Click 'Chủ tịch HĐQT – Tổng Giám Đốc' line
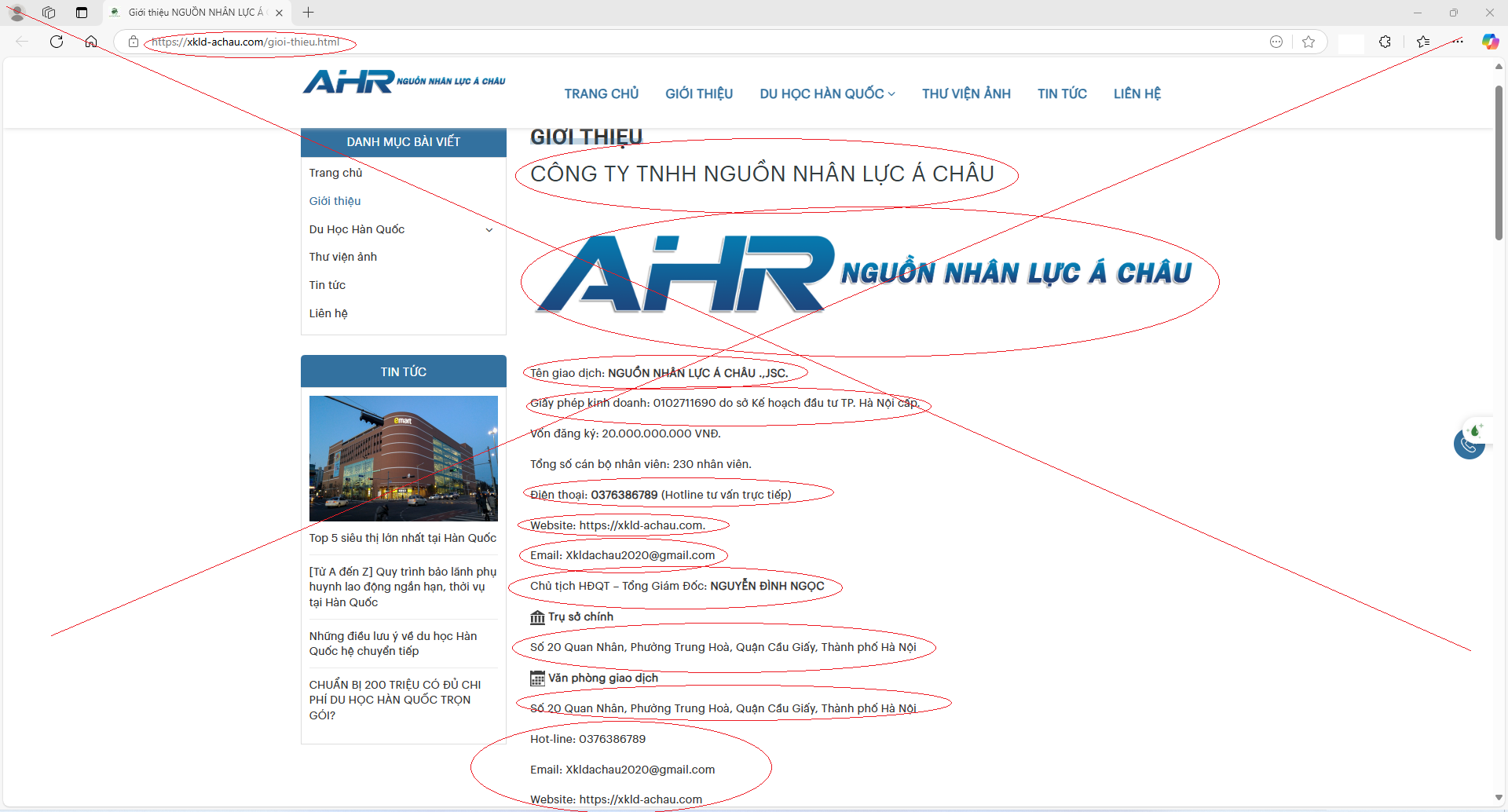 (x=677, y=586)
